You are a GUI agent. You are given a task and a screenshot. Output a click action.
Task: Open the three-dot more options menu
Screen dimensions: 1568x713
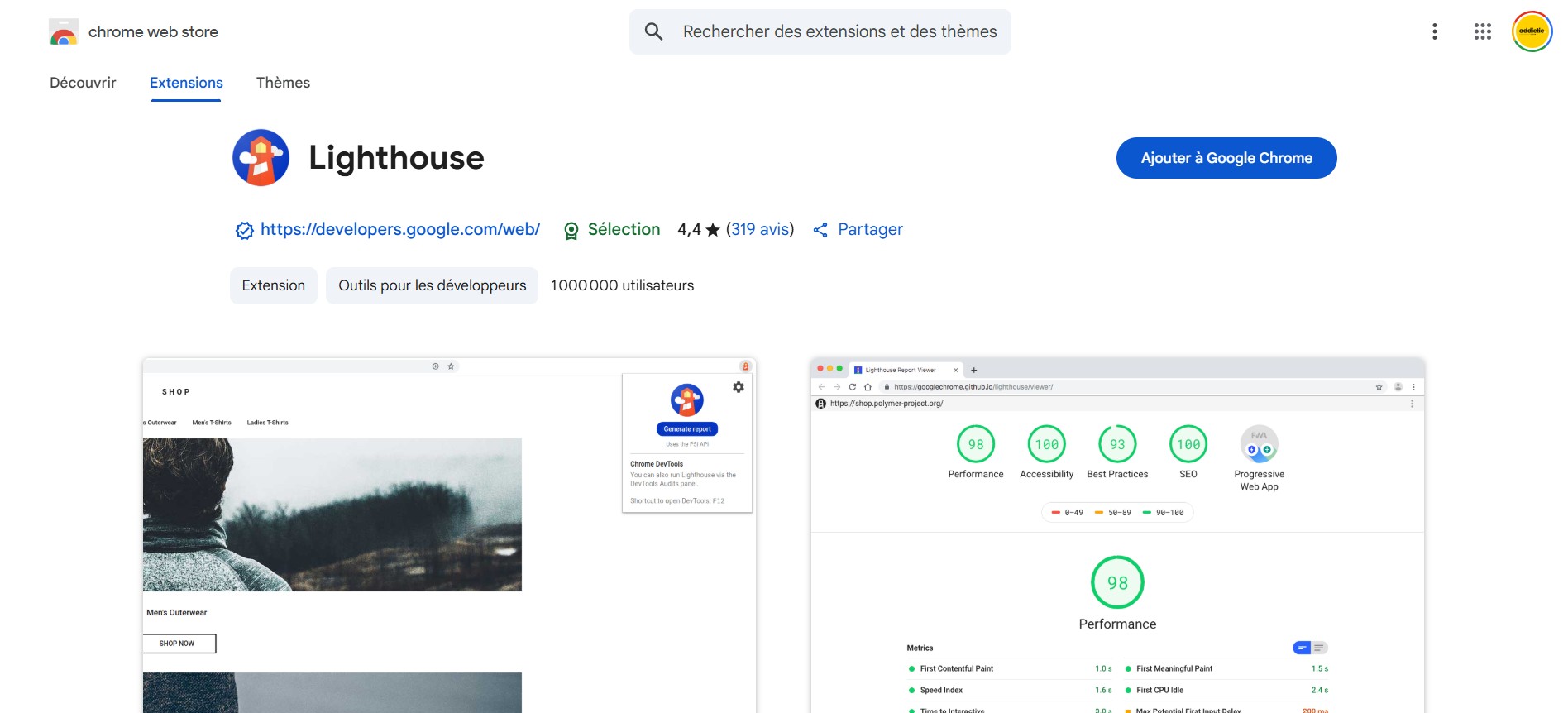click(x=1435, y=31)
